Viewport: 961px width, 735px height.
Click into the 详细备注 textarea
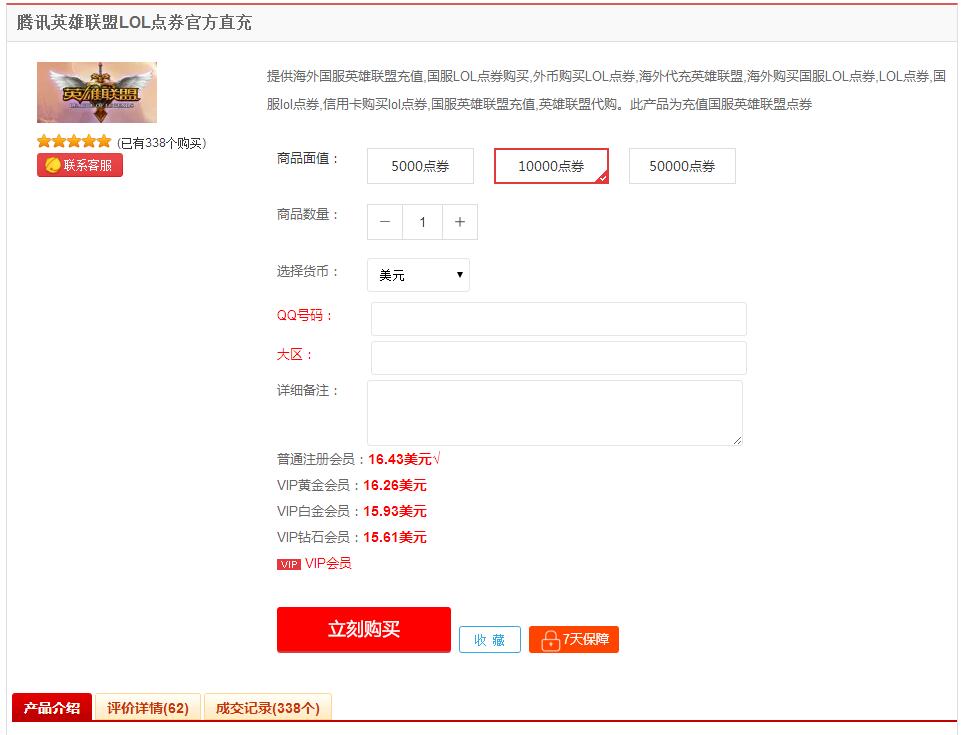pyautogui.click(x=555, y=413)
